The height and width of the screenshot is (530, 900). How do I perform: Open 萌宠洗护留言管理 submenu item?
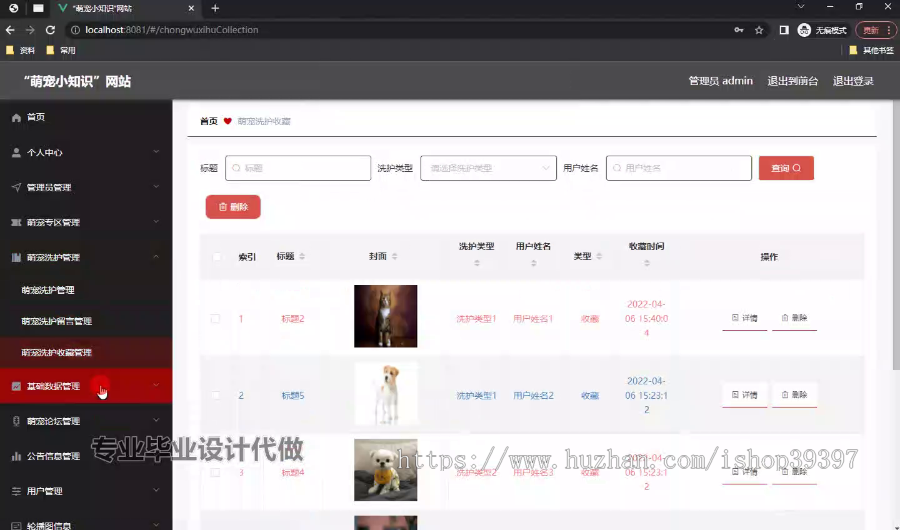click(x=86, y=321)
